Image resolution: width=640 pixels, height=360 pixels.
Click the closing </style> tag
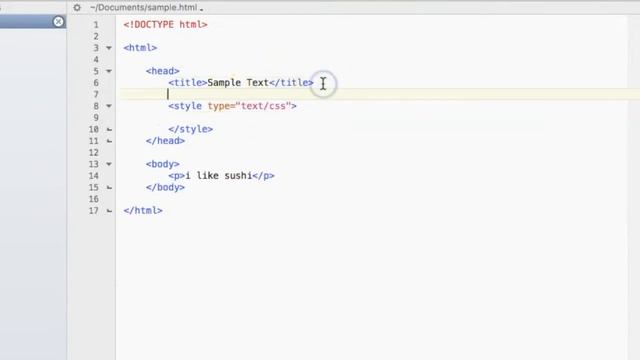click(191, 129)
